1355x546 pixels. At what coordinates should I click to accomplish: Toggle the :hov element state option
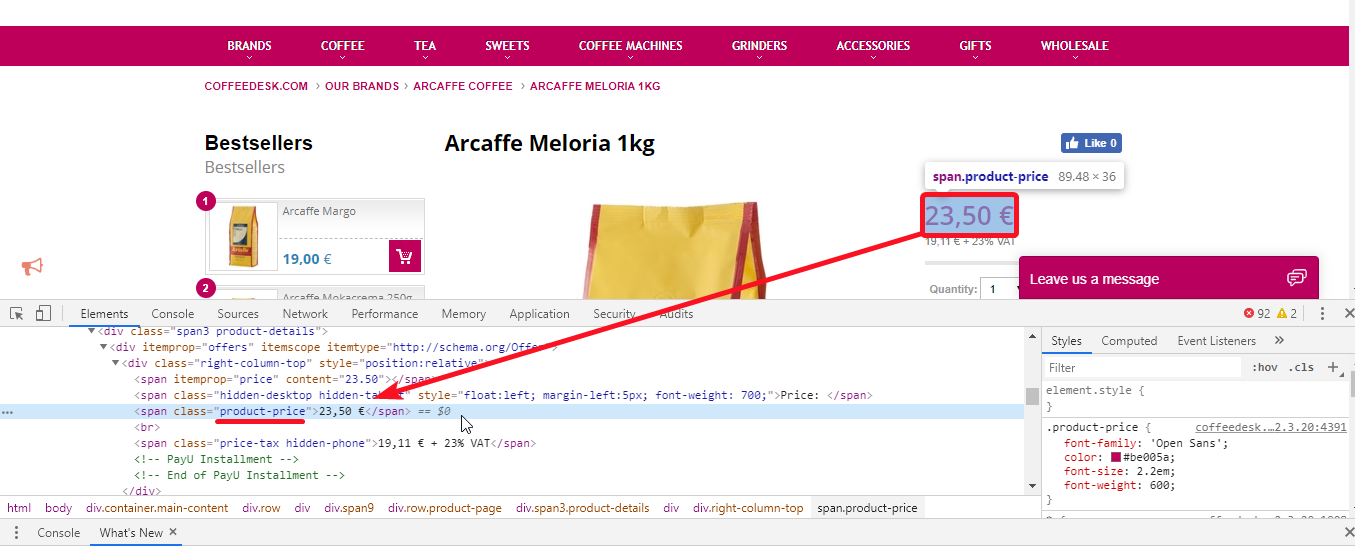click(1265, 367)
